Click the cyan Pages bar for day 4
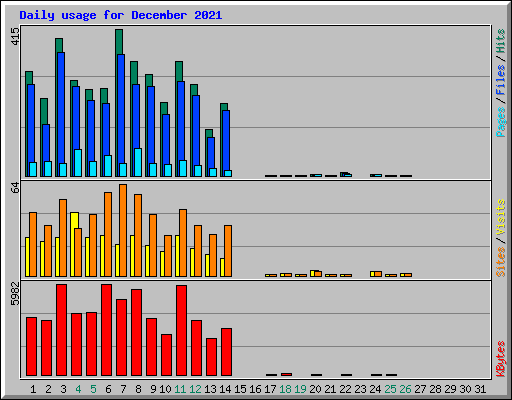 pos(78,163)
